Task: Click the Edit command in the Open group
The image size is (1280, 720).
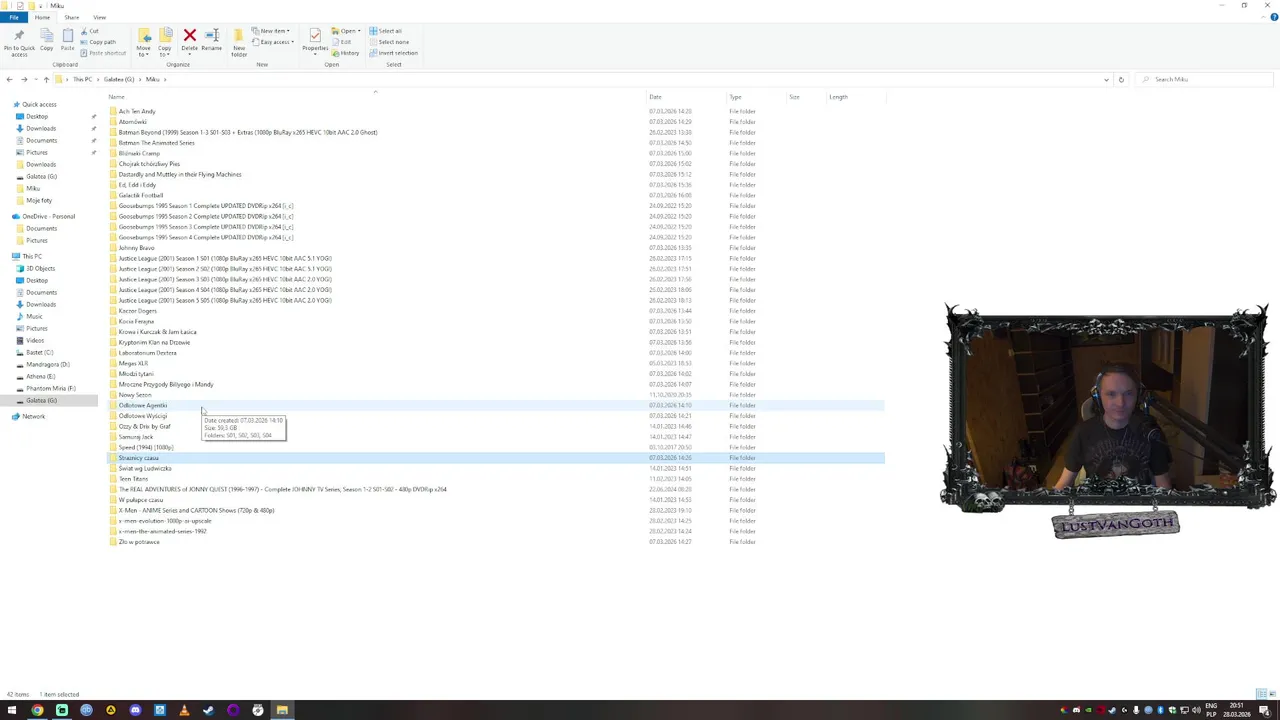Action: tap(343, 42)
